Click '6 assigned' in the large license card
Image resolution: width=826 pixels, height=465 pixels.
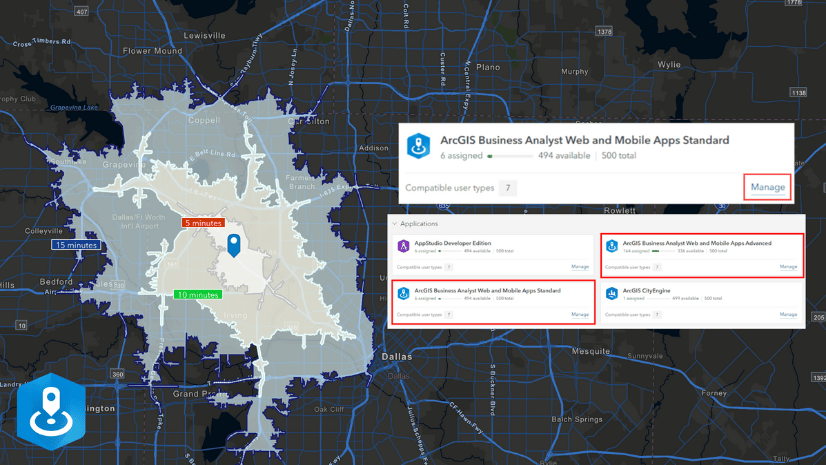(461, 156)
